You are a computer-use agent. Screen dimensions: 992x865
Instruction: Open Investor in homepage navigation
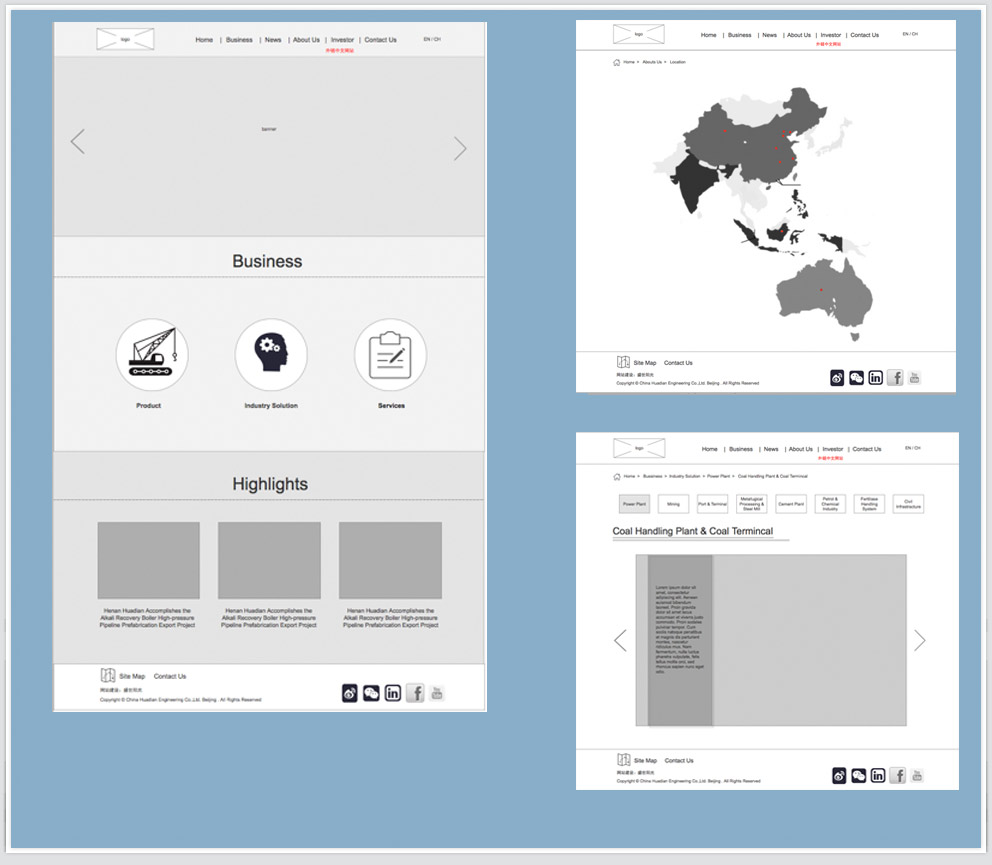(x=342, y=40)
